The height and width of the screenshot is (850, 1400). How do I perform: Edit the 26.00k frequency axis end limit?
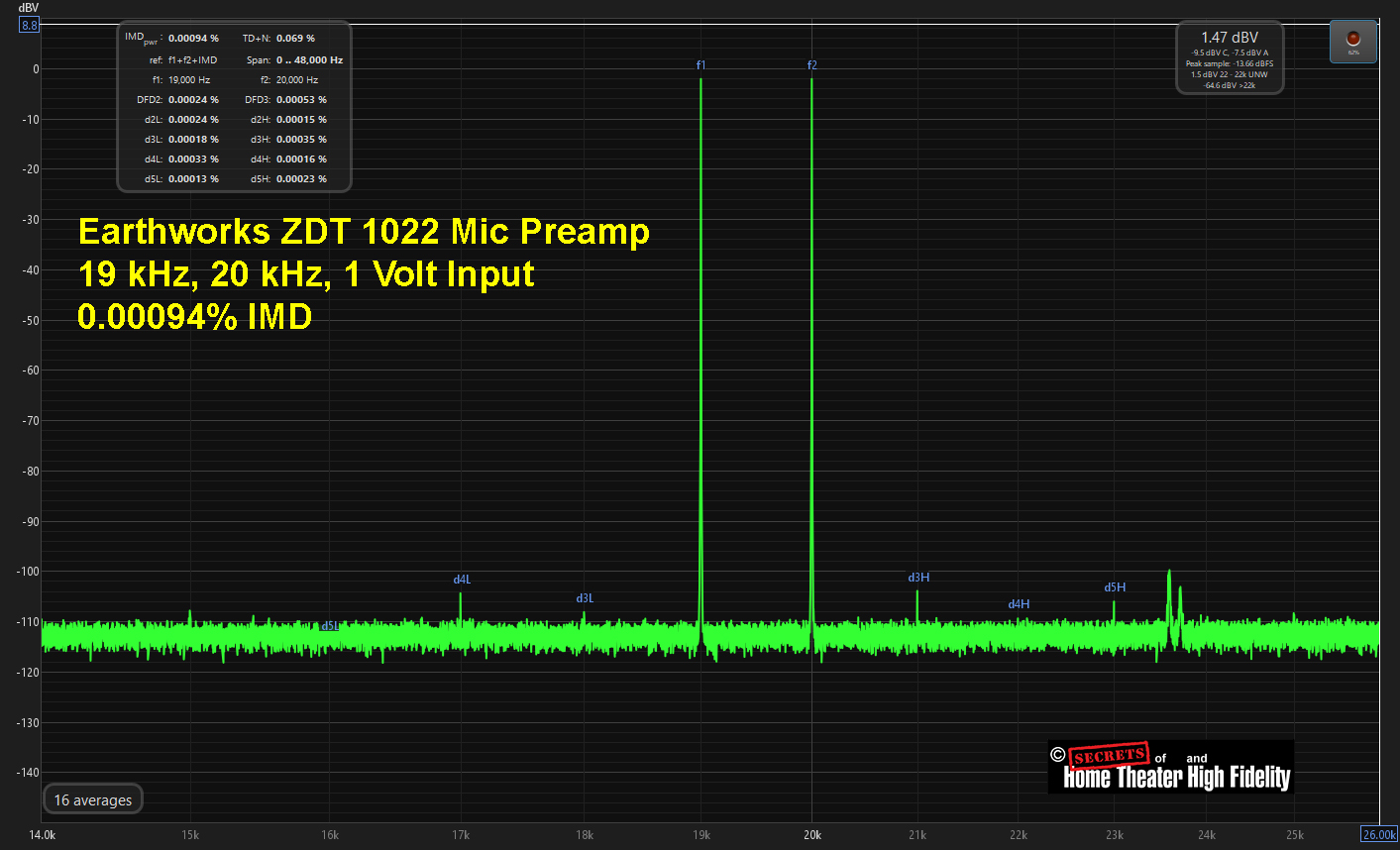[1379, 834]
